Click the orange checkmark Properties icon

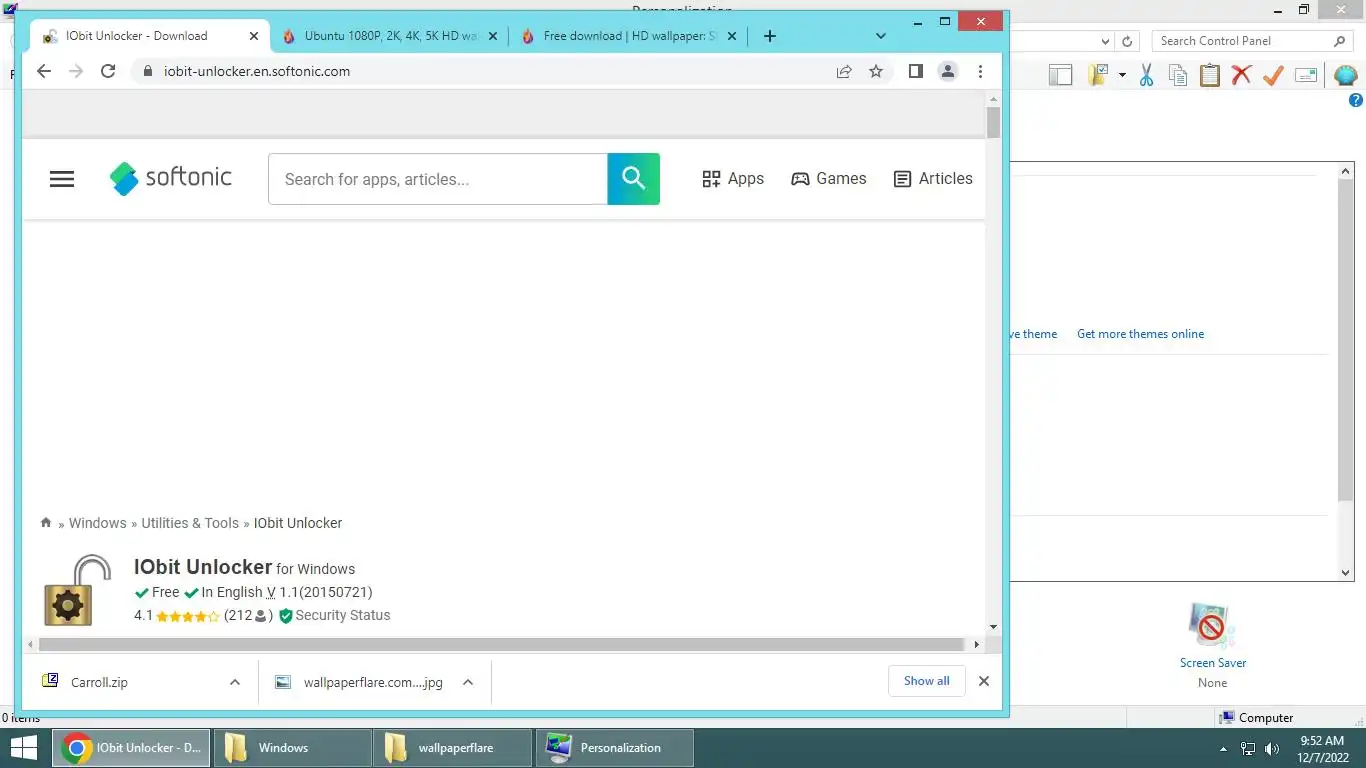point(1273,75)
